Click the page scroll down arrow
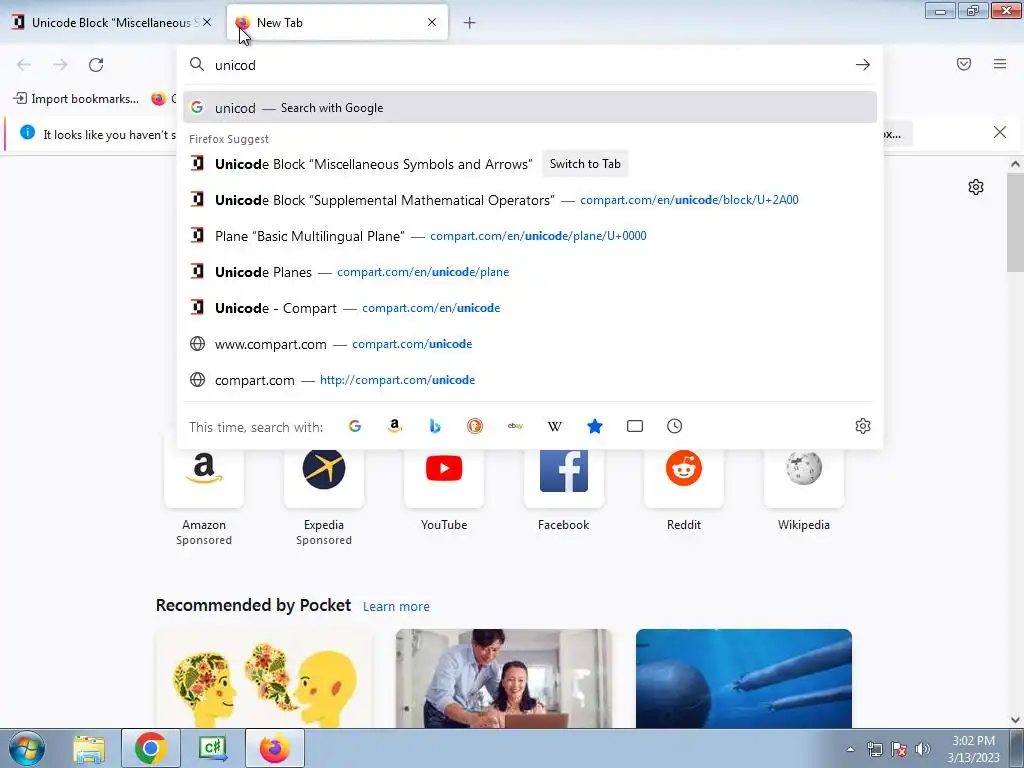The height and width of the screenshot is (768, 1024). 1015,720
